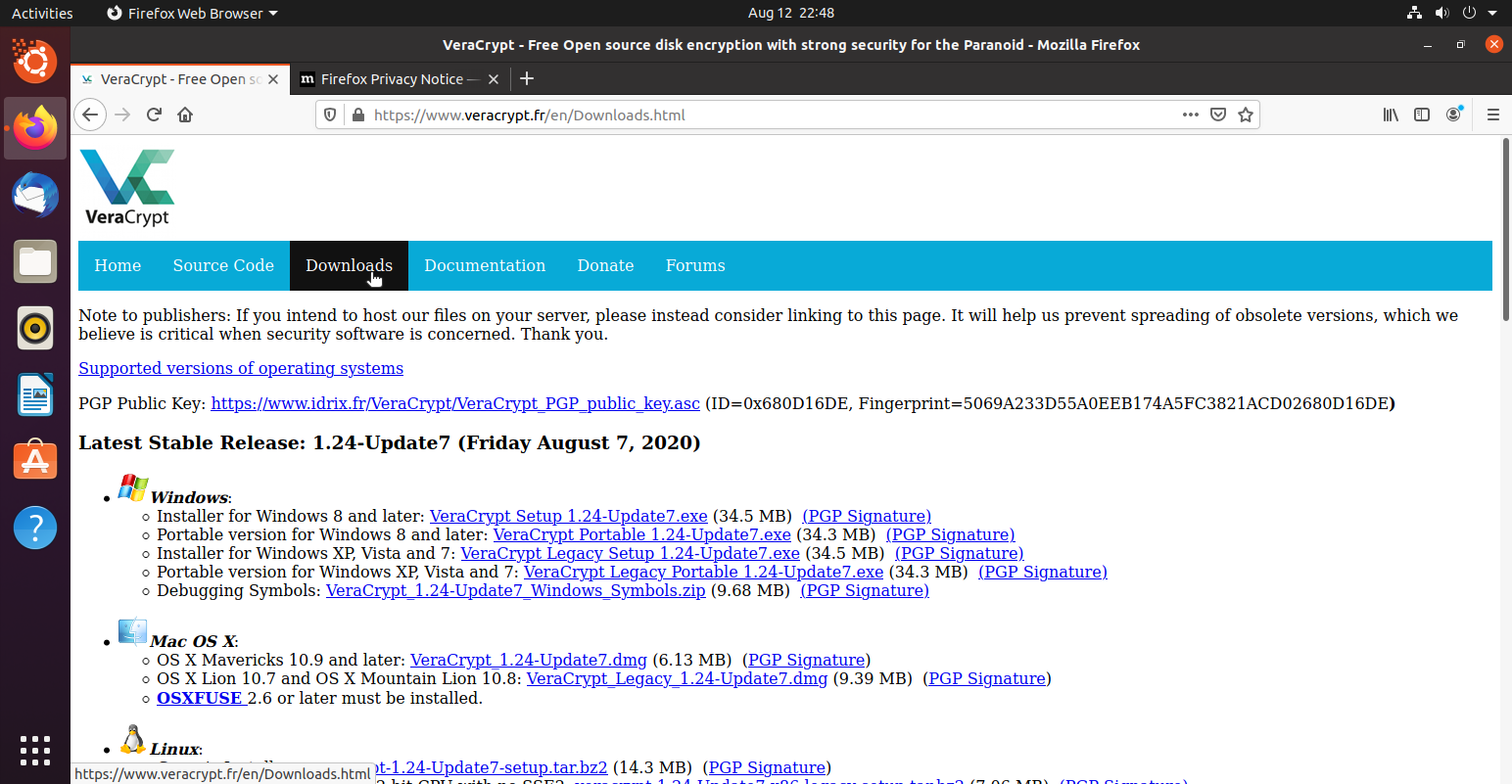
Task: Download VeraCrypt_Legacy_1.24-Update7.dmg
Action: tap(677, 678)
